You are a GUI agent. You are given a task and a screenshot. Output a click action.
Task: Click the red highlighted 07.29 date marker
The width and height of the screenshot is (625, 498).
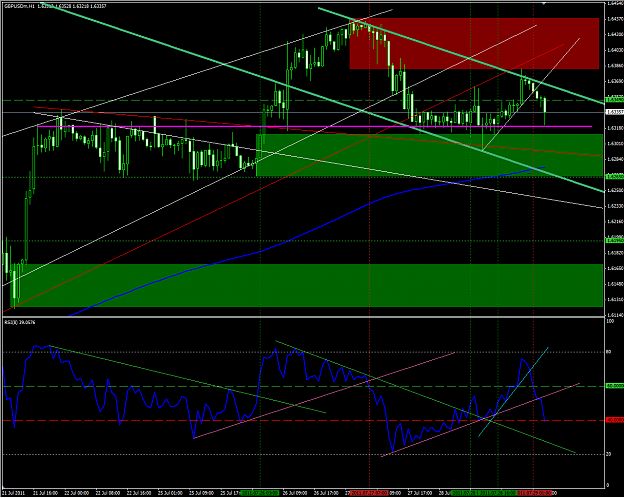pyautogui.click(x=535, y=493)
